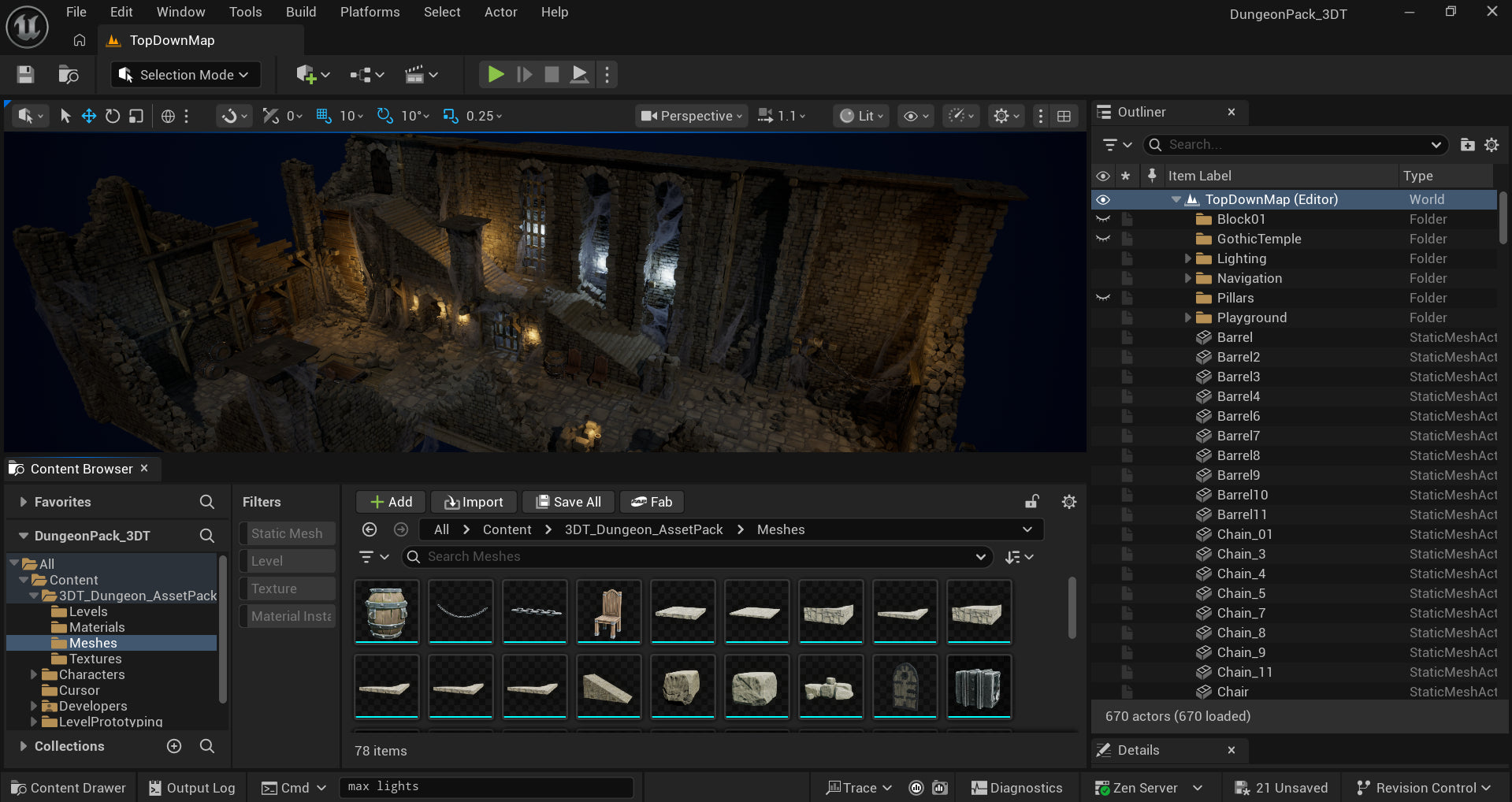Click the Eject from player button

[x=579, y=75]
